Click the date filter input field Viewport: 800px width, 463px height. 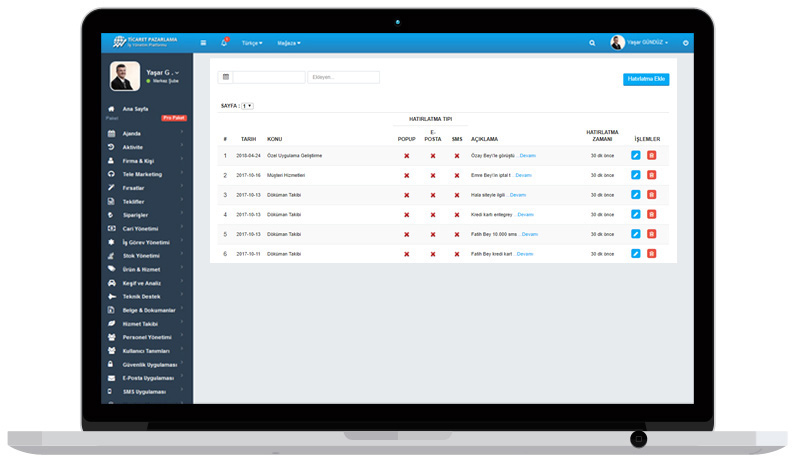269,77
